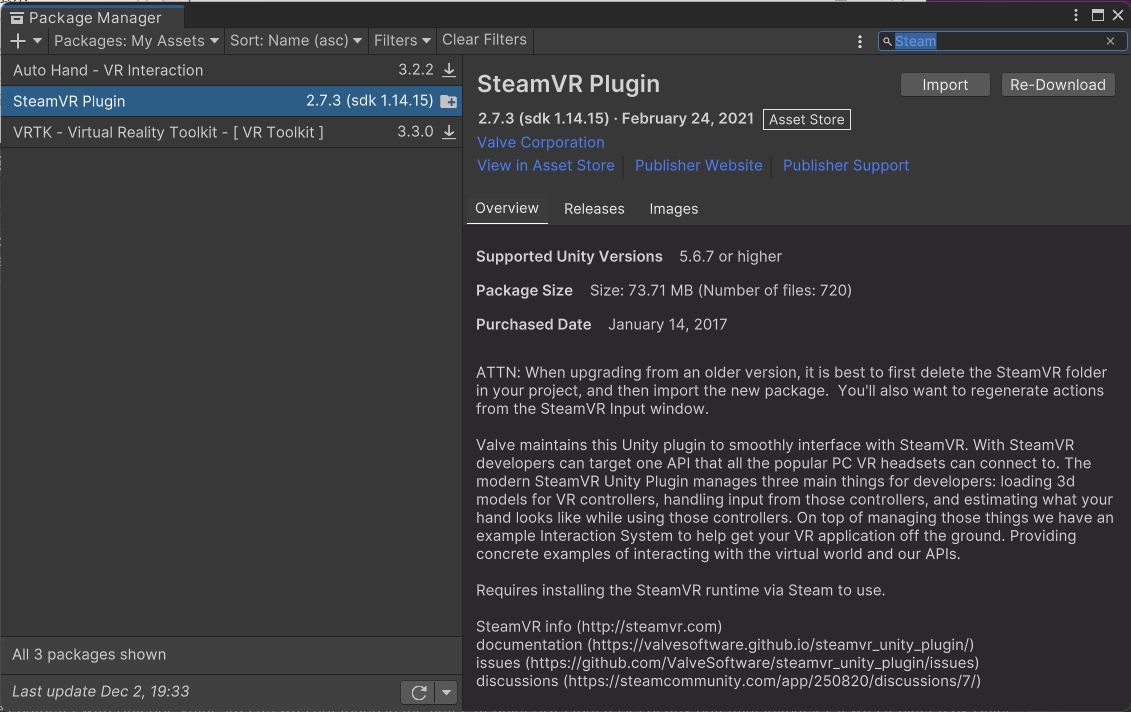Expand the dropdown arrow beside refresh button
Viewport: 1131px width, 712px height.
pos(447,692)
